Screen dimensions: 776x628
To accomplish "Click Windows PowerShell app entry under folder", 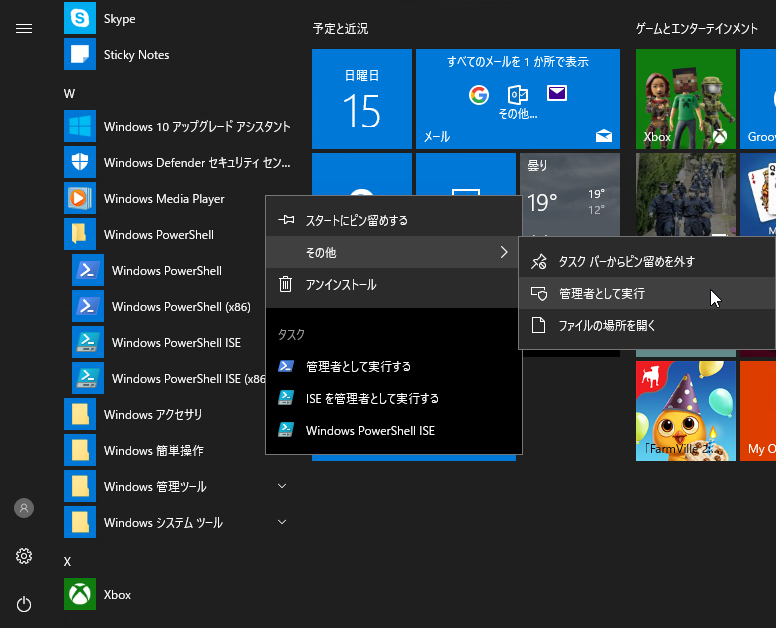I will (x=168, y=270).
